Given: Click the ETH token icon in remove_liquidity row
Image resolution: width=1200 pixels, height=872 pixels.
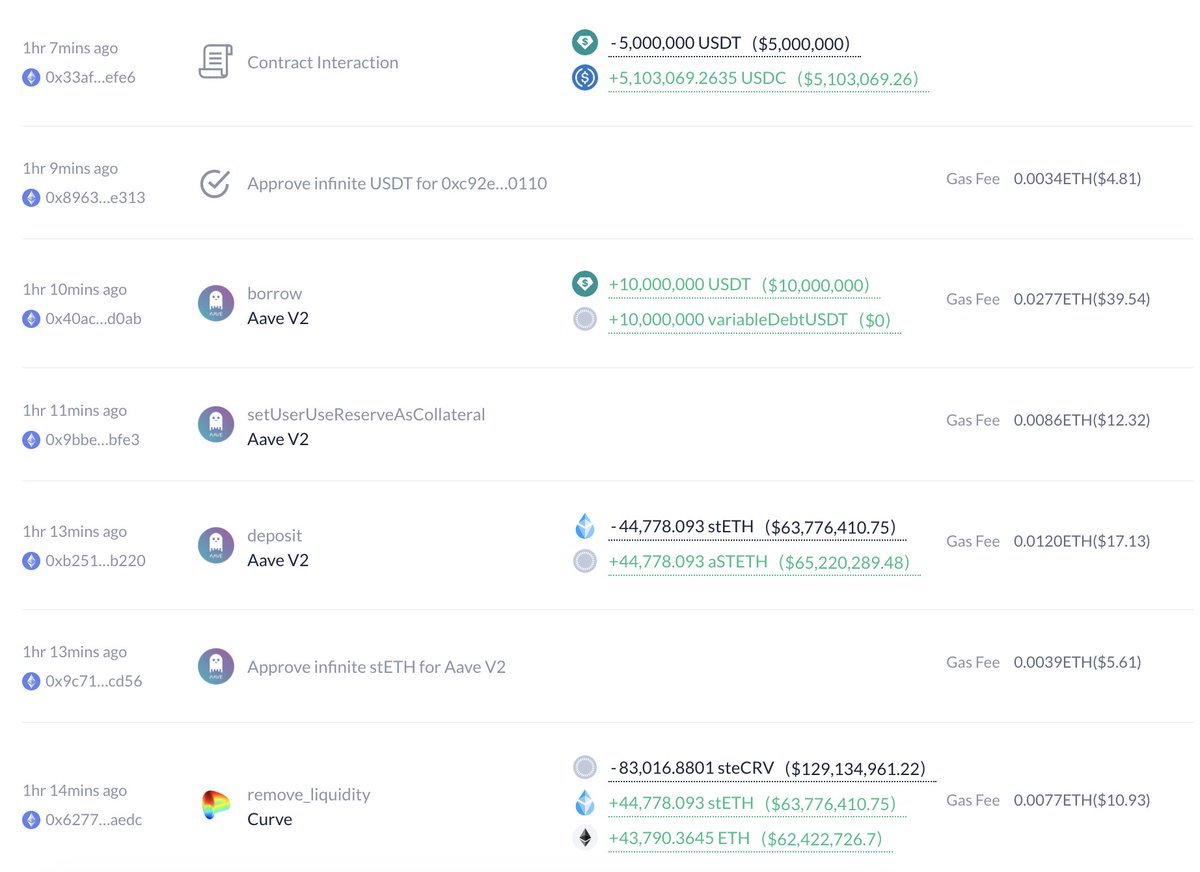Looking at the screenshot, I should tap(585, 838).
